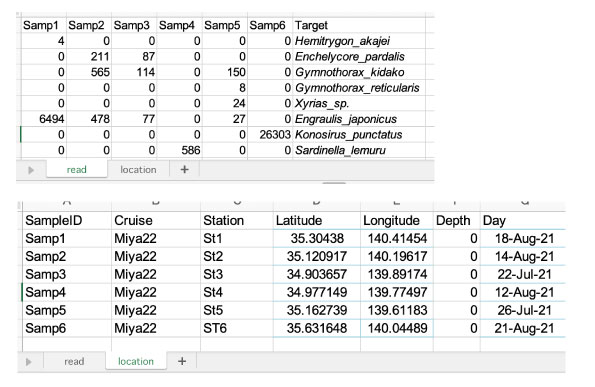Select the cell with value 6494
Screen dimensions: 595x387
click(x=44, y=119)
